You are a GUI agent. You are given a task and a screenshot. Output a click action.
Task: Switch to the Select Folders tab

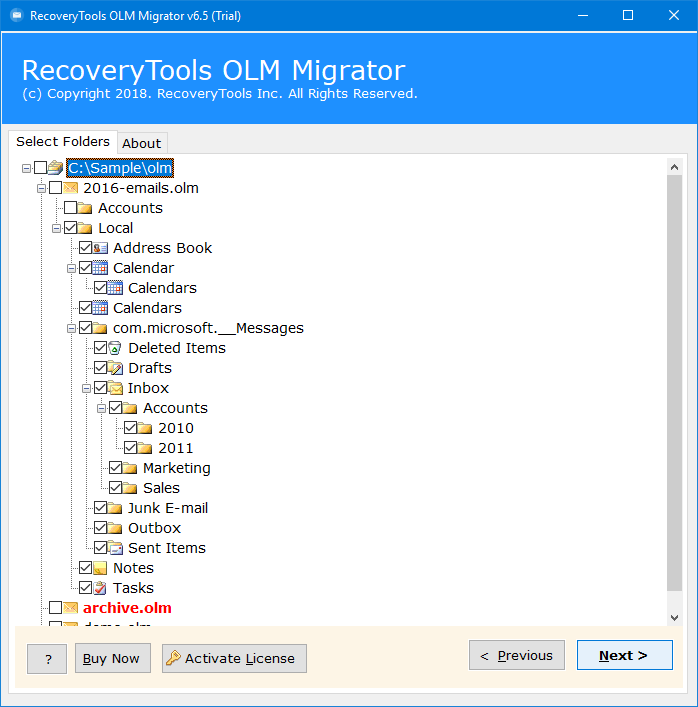[x=63, y=142]
